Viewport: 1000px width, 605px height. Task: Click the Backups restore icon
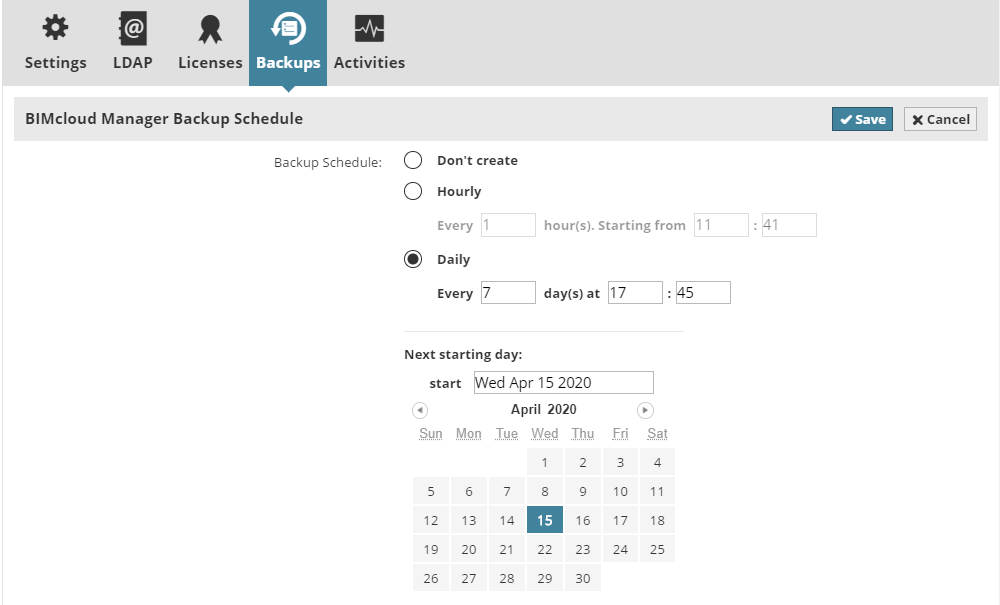[288, 29]
